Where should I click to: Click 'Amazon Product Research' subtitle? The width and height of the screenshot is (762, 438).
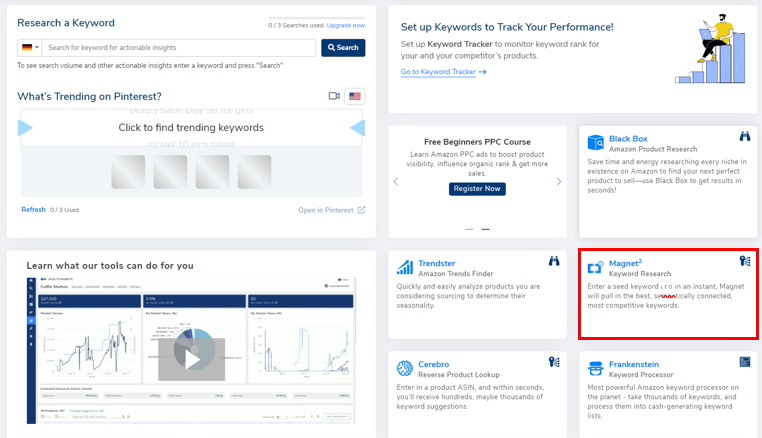653,149
